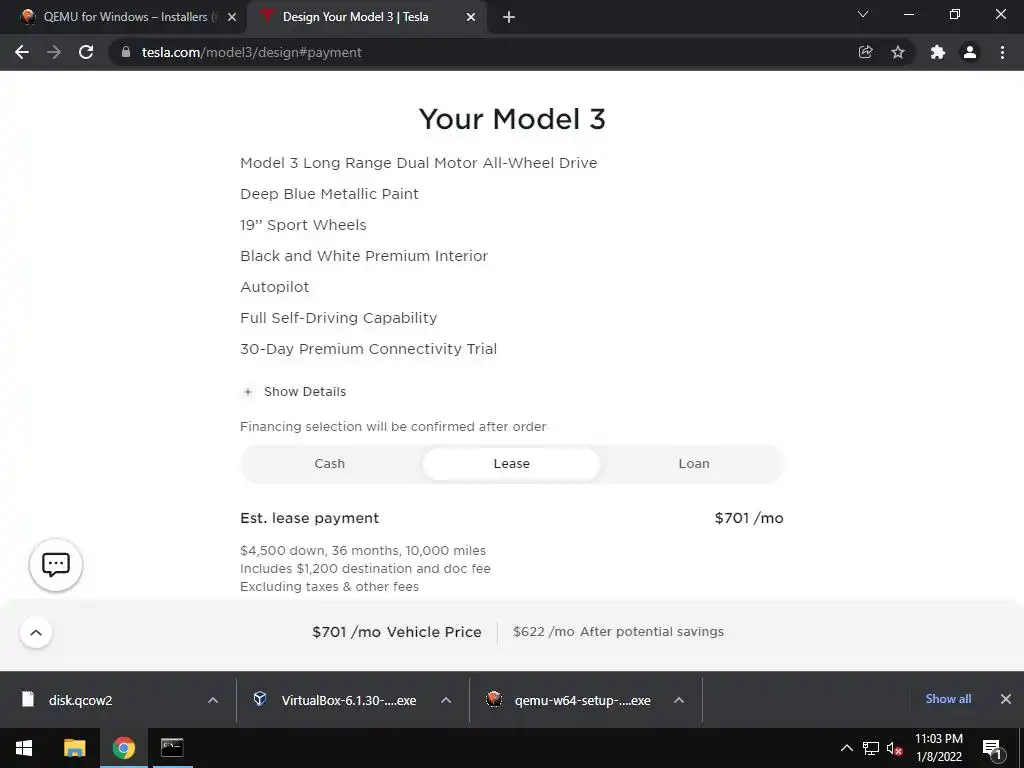Show hidden system tray icons
Image resolution: width=1024 pixels, height=768 pixels.
(846, 748)
